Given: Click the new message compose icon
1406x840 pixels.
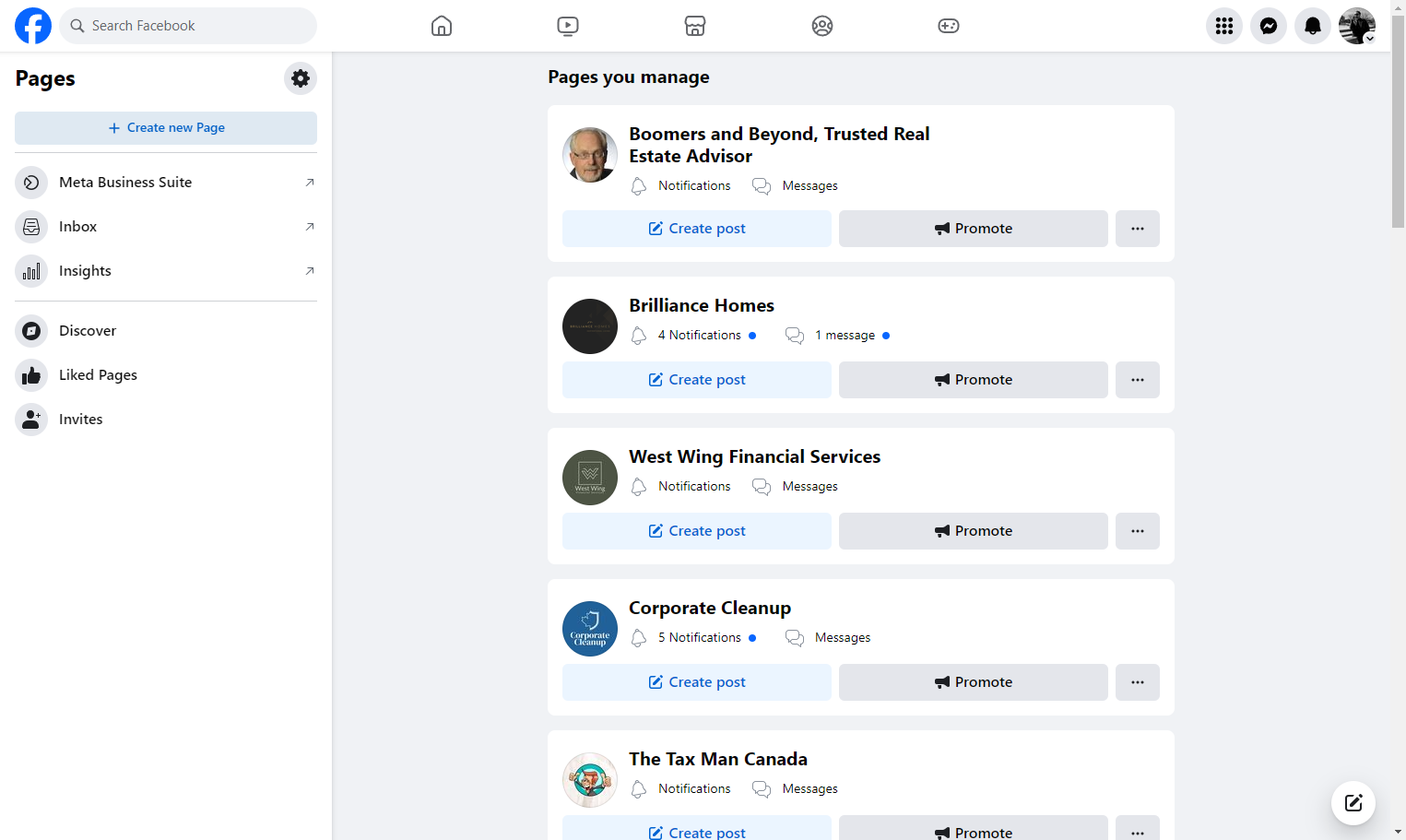Looking at the screenshot, I should tap(1353, 802).
